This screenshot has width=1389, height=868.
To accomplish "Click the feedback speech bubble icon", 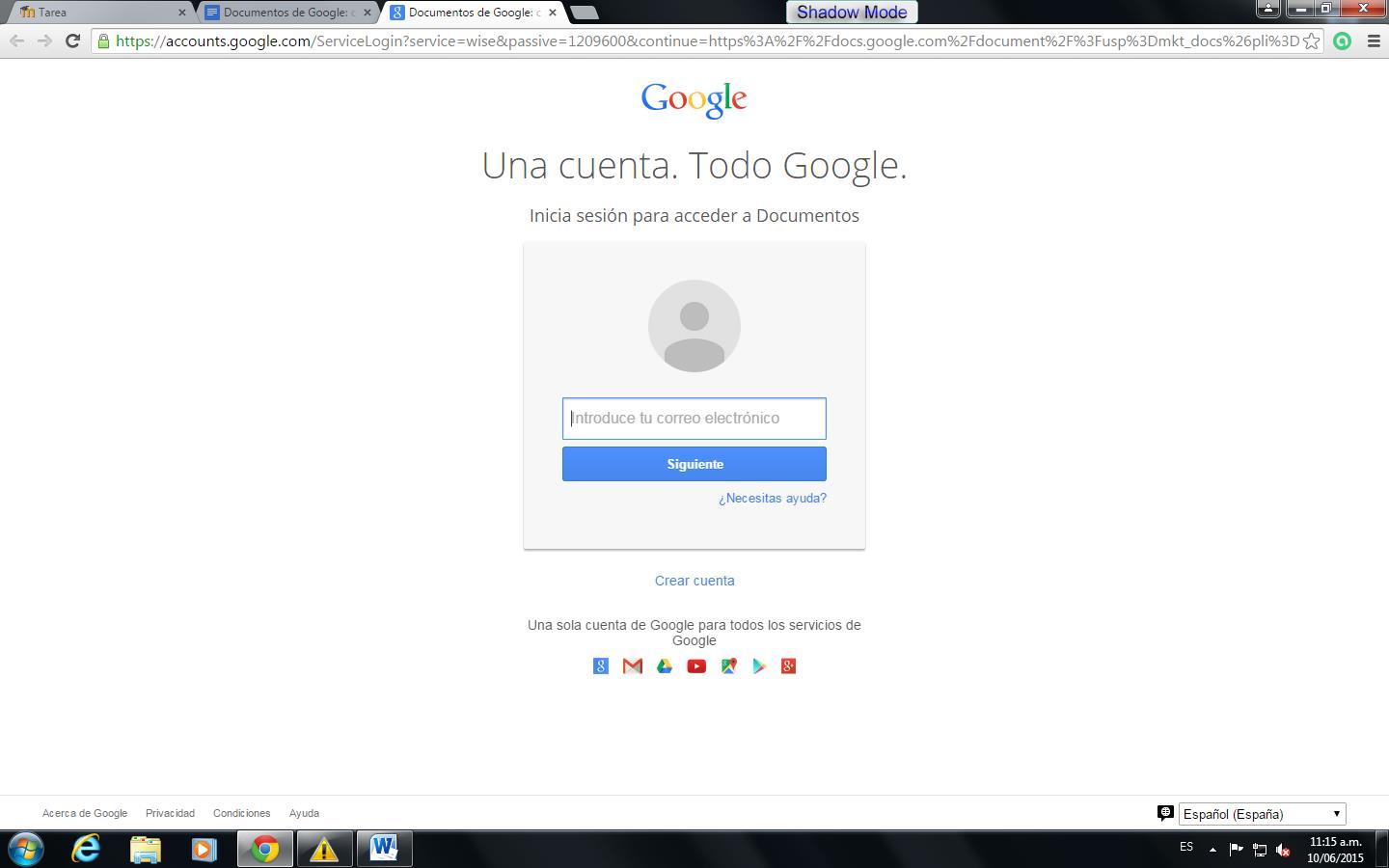I will coord(1165,813).
